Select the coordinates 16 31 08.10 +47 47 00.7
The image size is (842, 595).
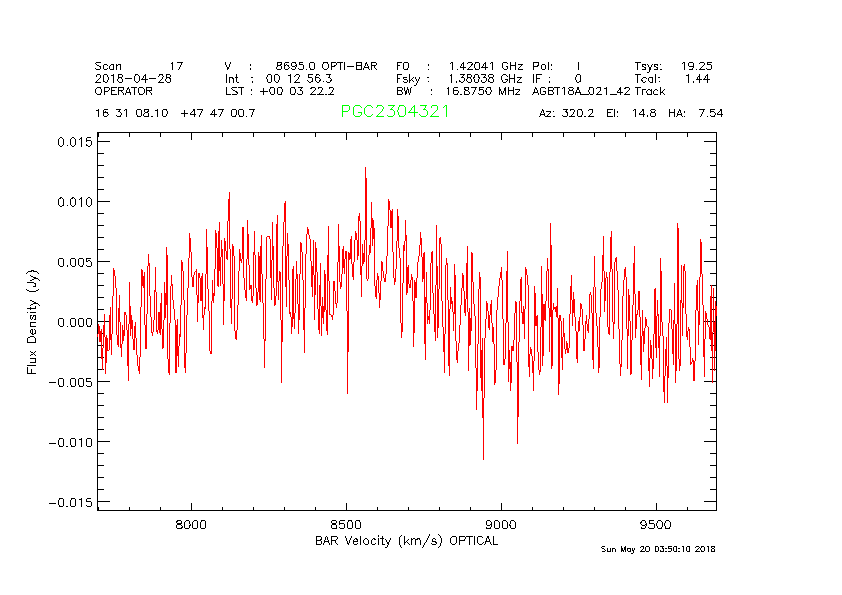[x=175, y=113]
